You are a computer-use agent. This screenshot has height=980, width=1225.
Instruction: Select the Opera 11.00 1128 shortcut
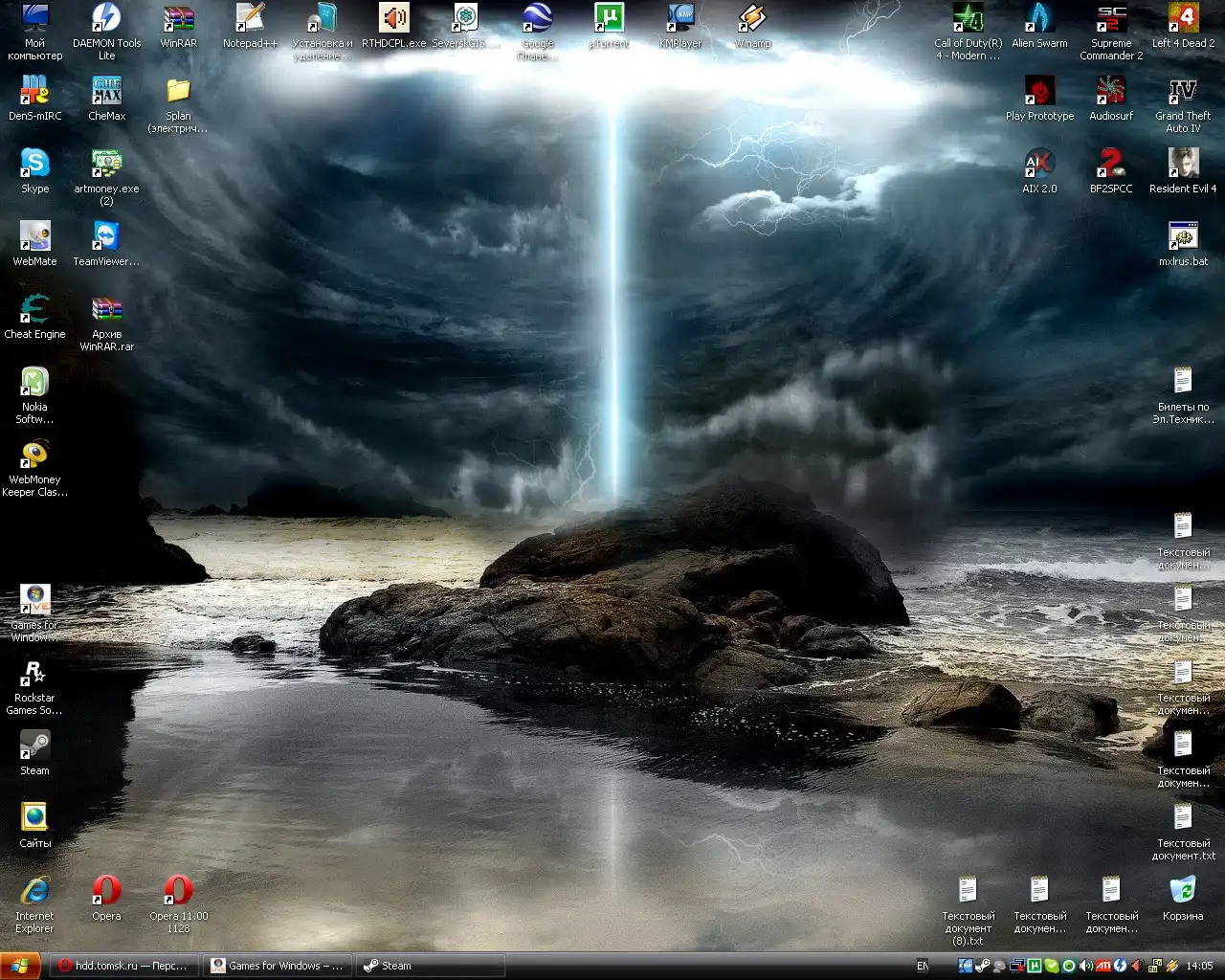tap(178, 892)
